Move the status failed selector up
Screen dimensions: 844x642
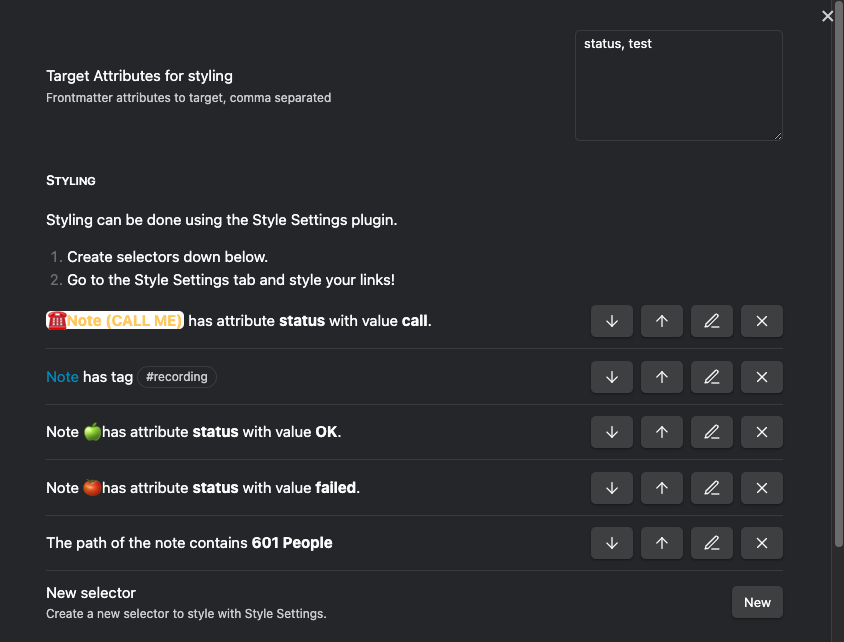[662, 488]
